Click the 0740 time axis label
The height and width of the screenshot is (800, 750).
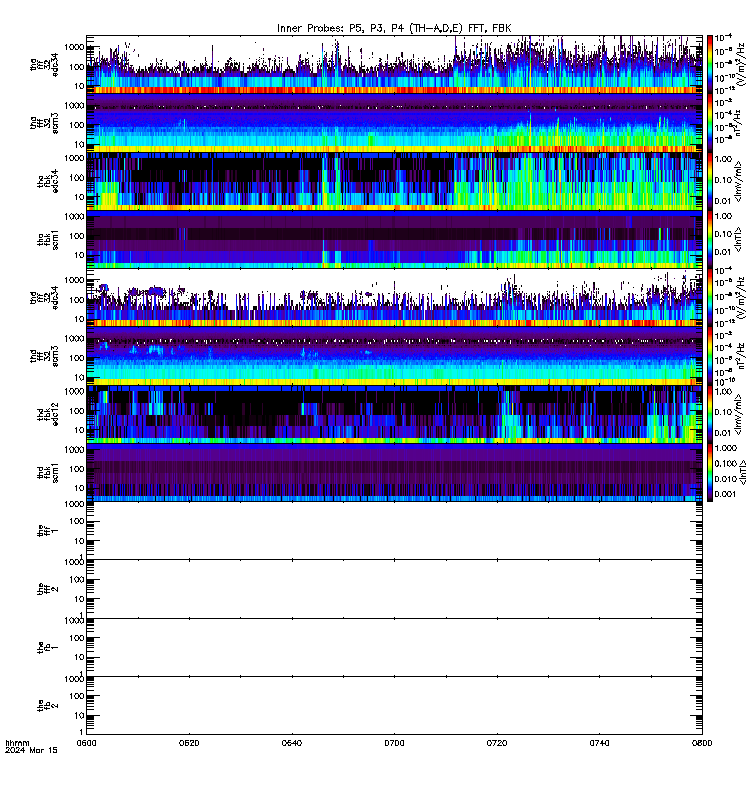pyautogui.click(x=599, y=743)
